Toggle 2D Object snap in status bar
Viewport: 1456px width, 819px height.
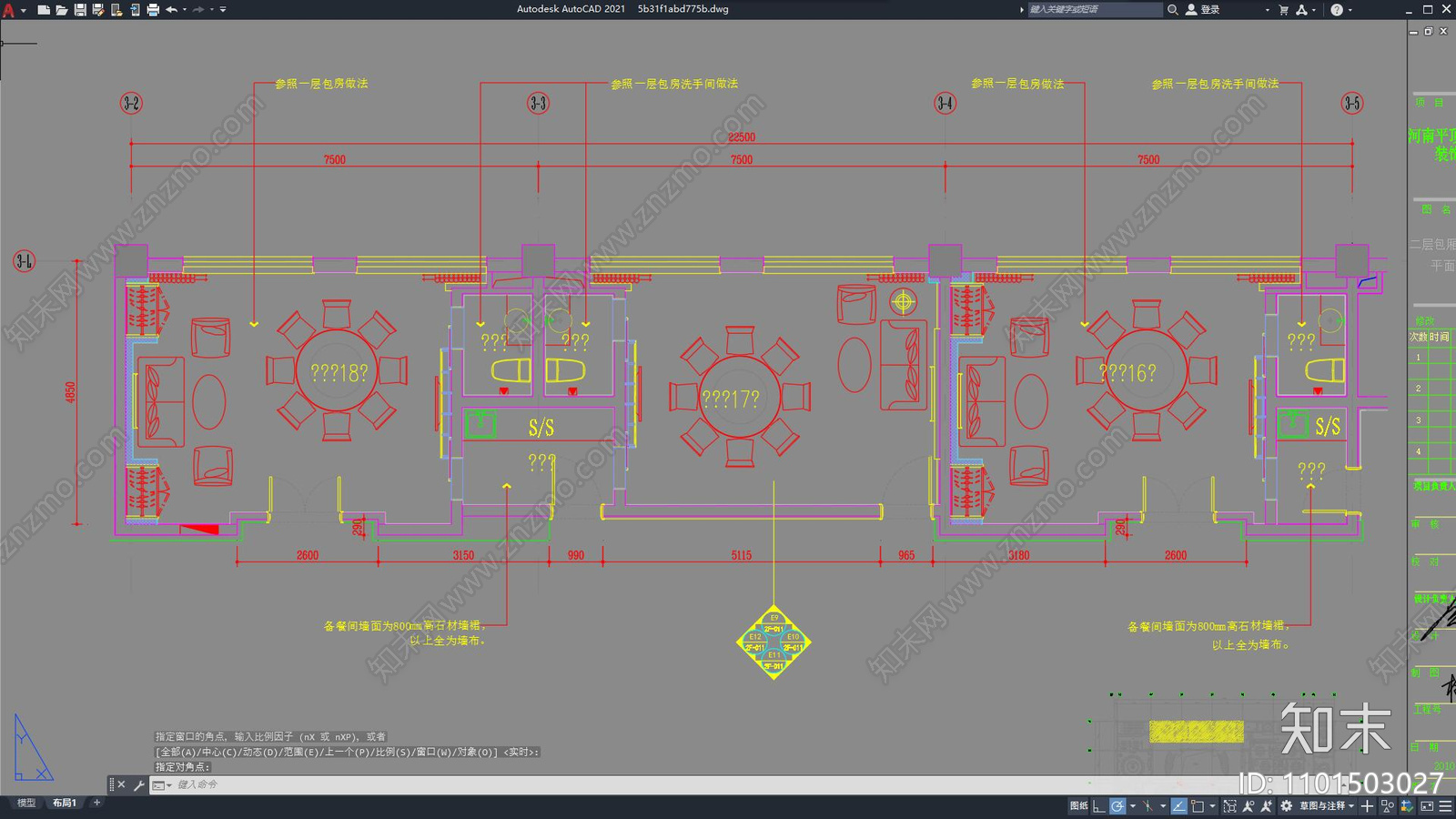tap(1198, 806)
